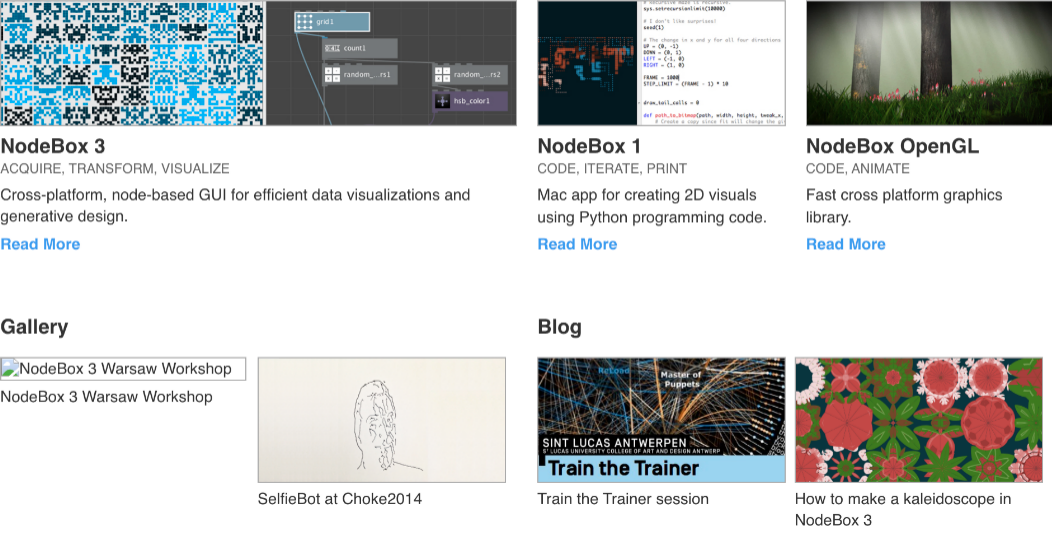Screen dimensions: 1062x544
Task: Follow Read More under NodeBox OpenGL
Action: point(845,244)
